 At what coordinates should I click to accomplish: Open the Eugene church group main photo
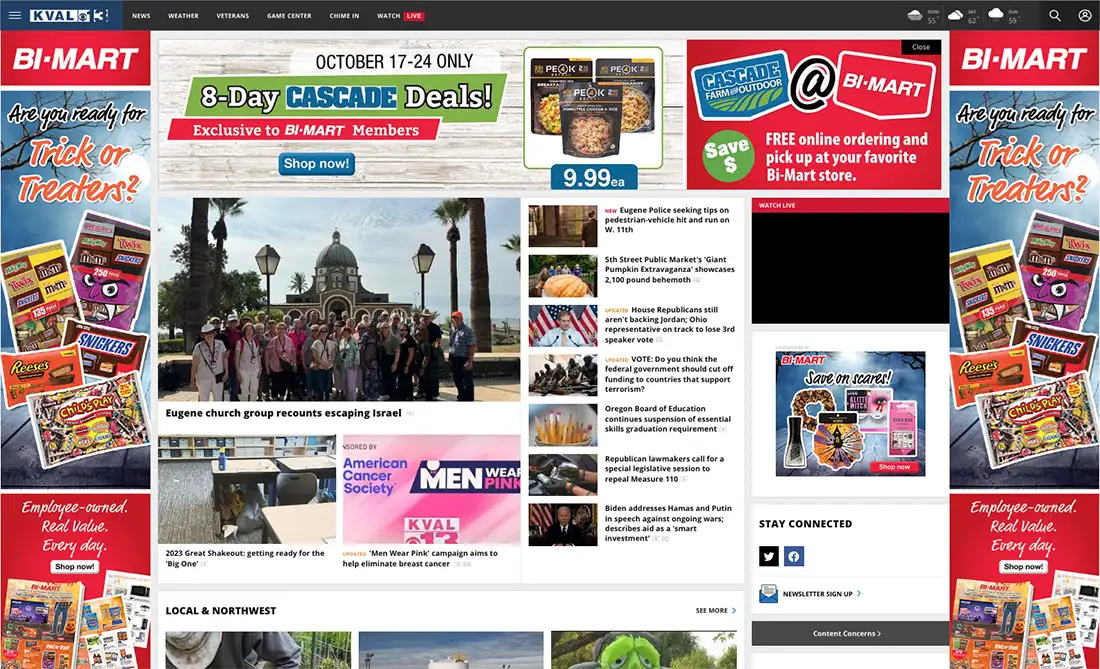tap(339, 299)
